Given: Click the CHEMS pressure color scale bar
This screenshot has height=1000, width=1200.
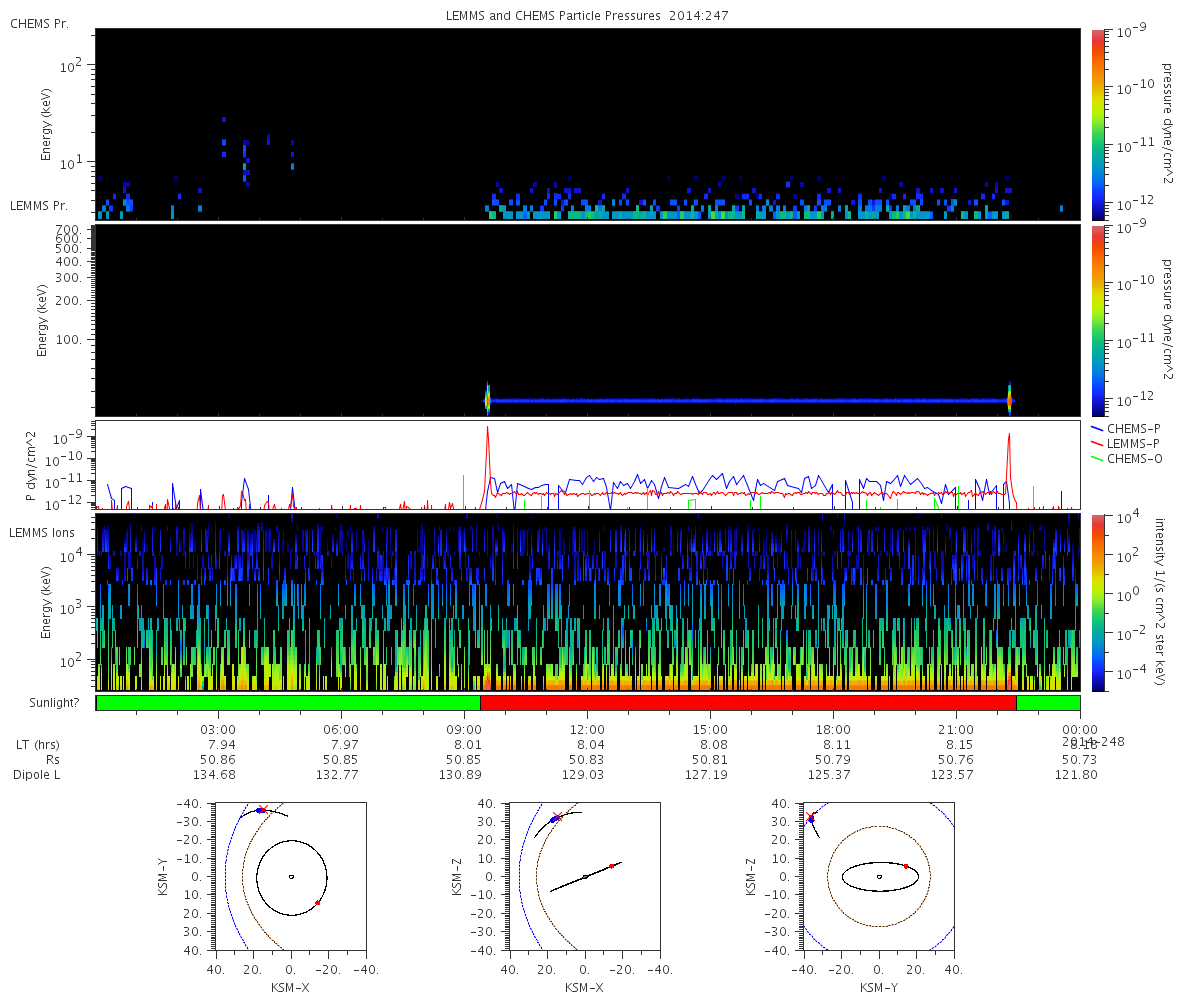Looking at the screenshot, I should click(1098, 124).
